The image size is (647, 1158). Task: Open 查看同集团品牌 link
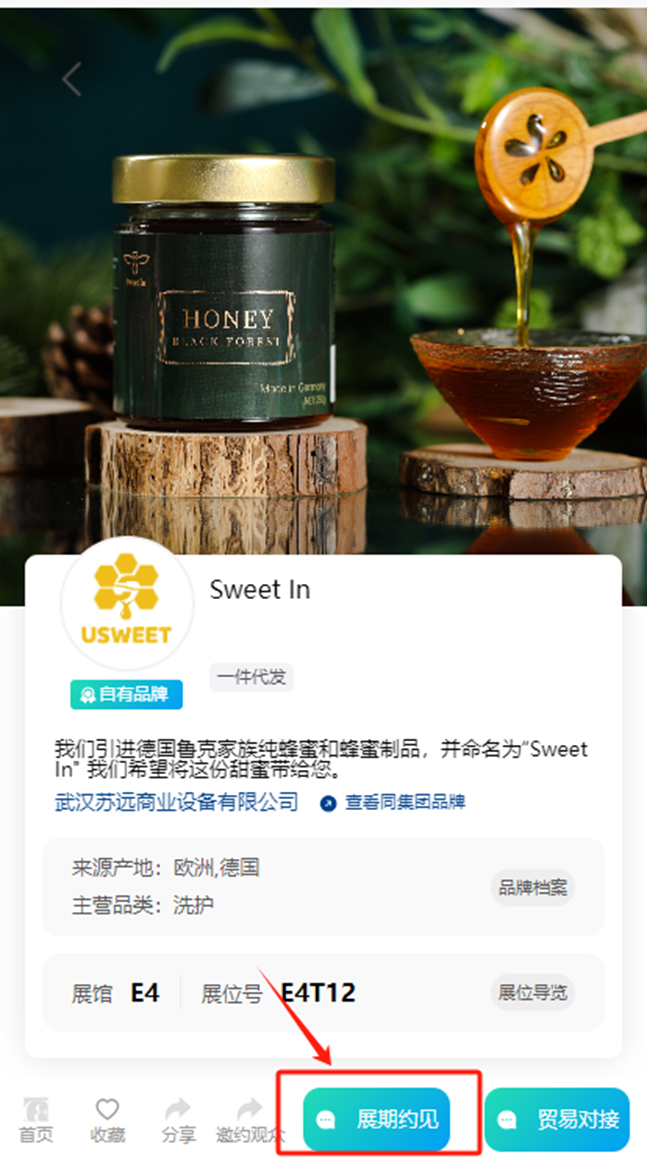(x=405, y=802)
